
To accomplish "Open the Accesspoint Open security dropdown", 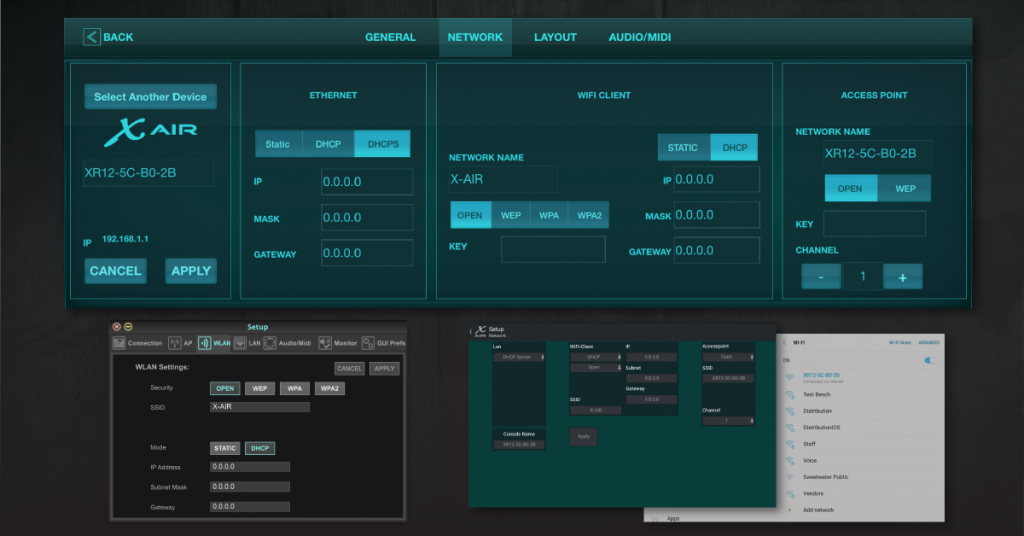I will [727, 356].
